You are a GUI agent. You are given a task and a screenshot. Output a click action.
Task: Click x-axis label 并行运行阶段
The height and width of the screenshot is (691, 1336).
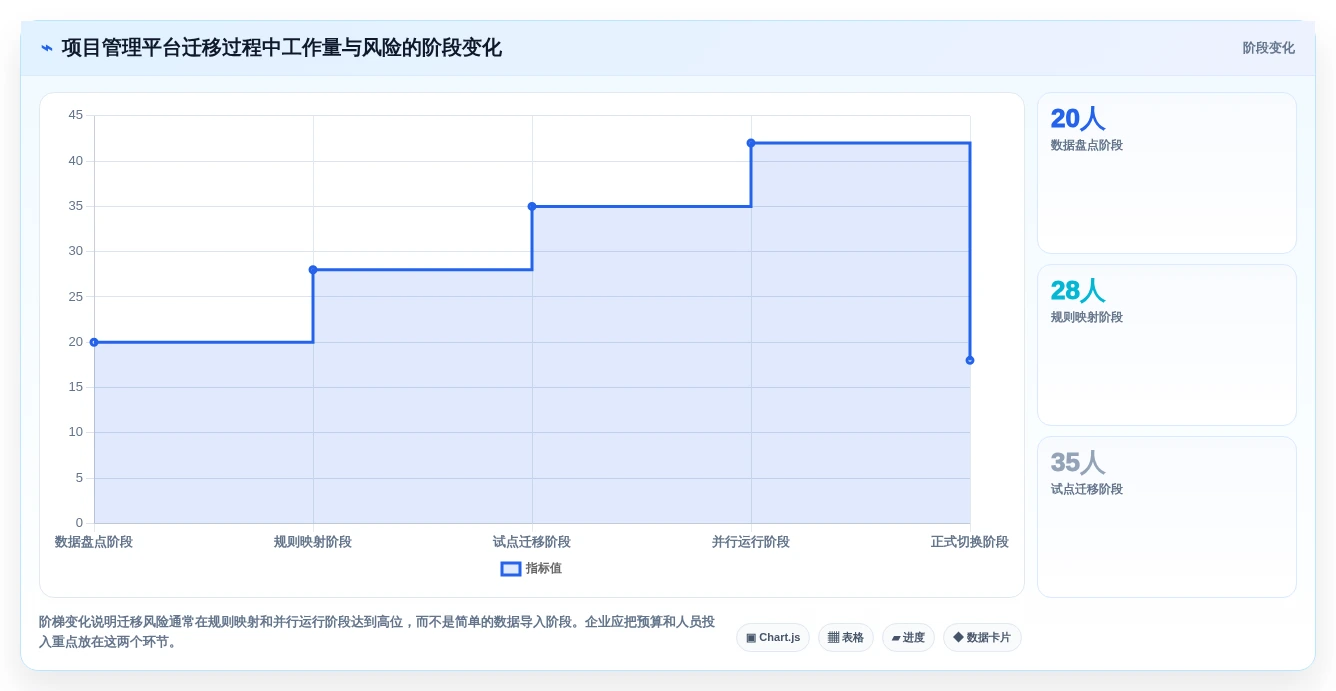[751, 542]
